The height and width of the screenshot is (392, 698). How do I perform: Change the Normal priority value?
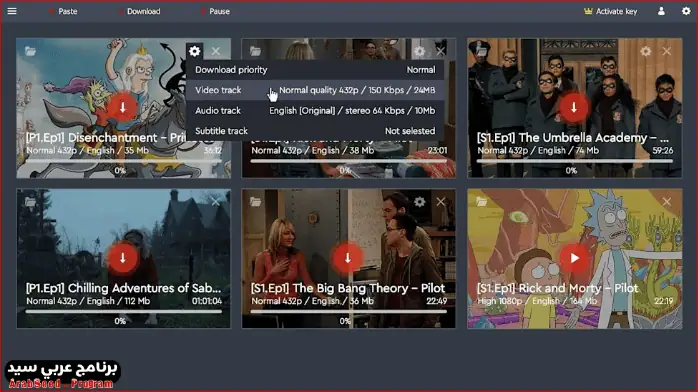click(x=421, y=70)
